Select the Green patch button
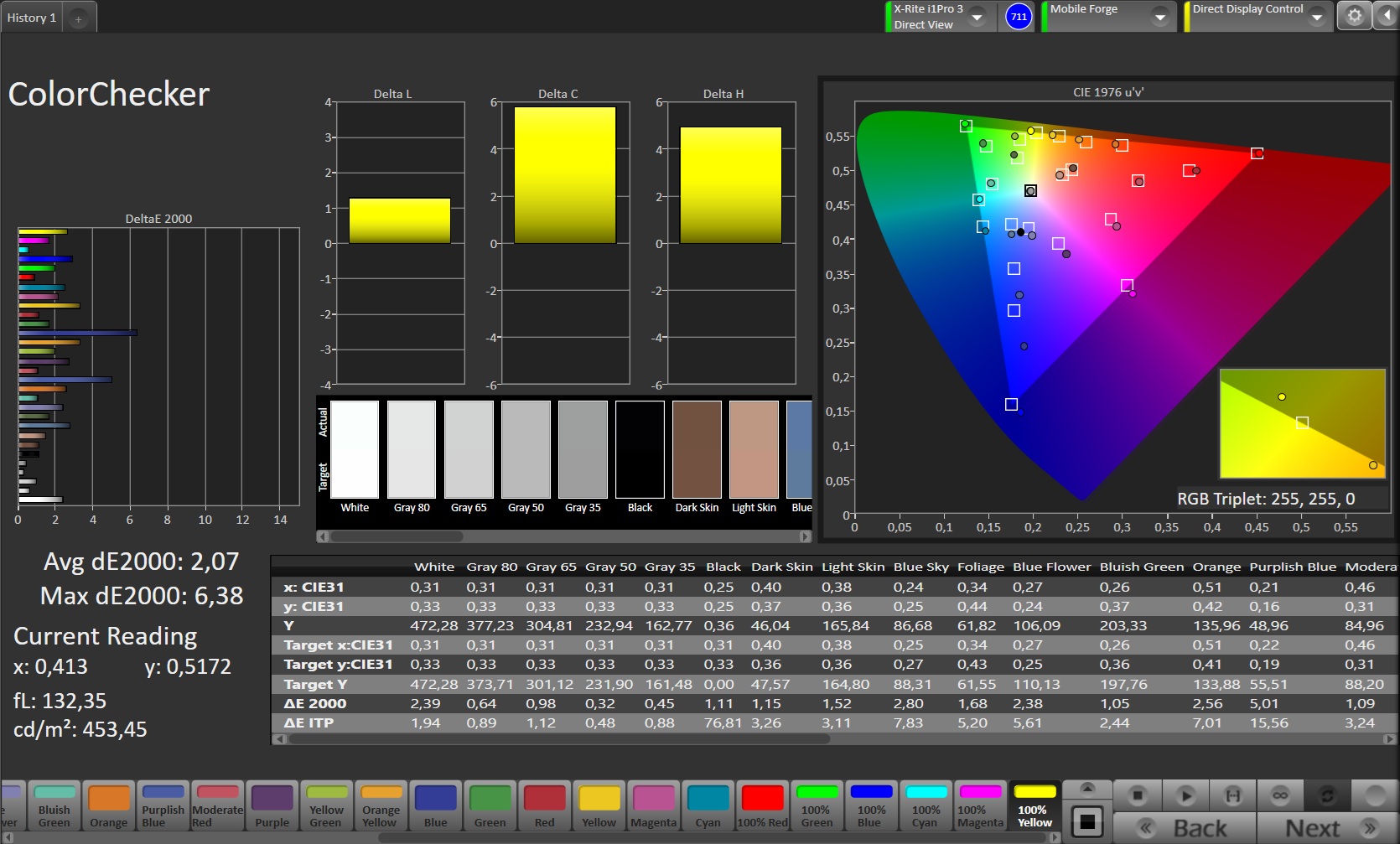This screenshot has height=844, width=1400. point(490,805)
